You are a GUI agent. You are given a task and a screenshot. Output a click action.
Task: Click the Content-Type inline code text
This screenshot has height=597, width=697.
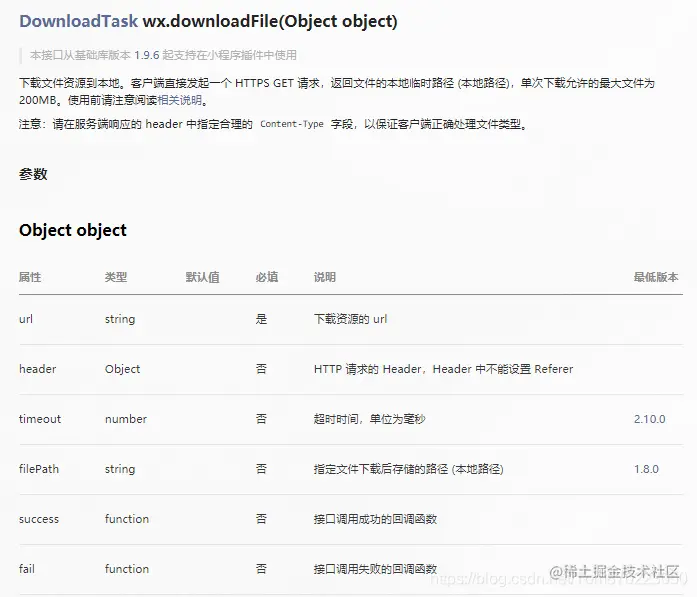tap(292, 124)
